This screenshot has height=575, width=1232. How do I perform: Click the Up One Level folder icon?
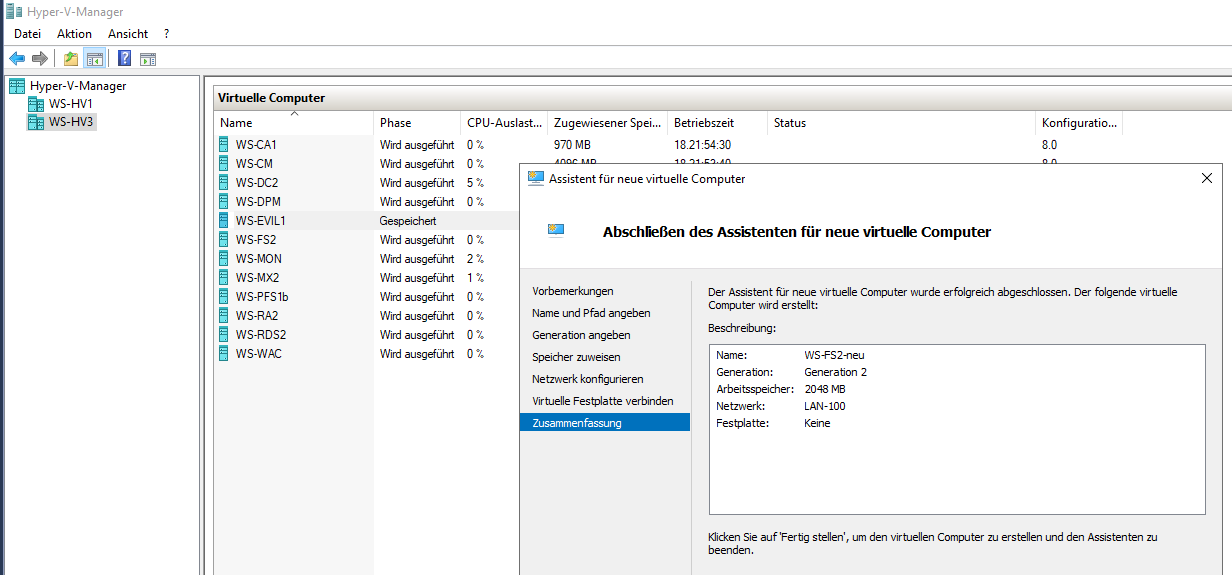(x=71, y=58)
